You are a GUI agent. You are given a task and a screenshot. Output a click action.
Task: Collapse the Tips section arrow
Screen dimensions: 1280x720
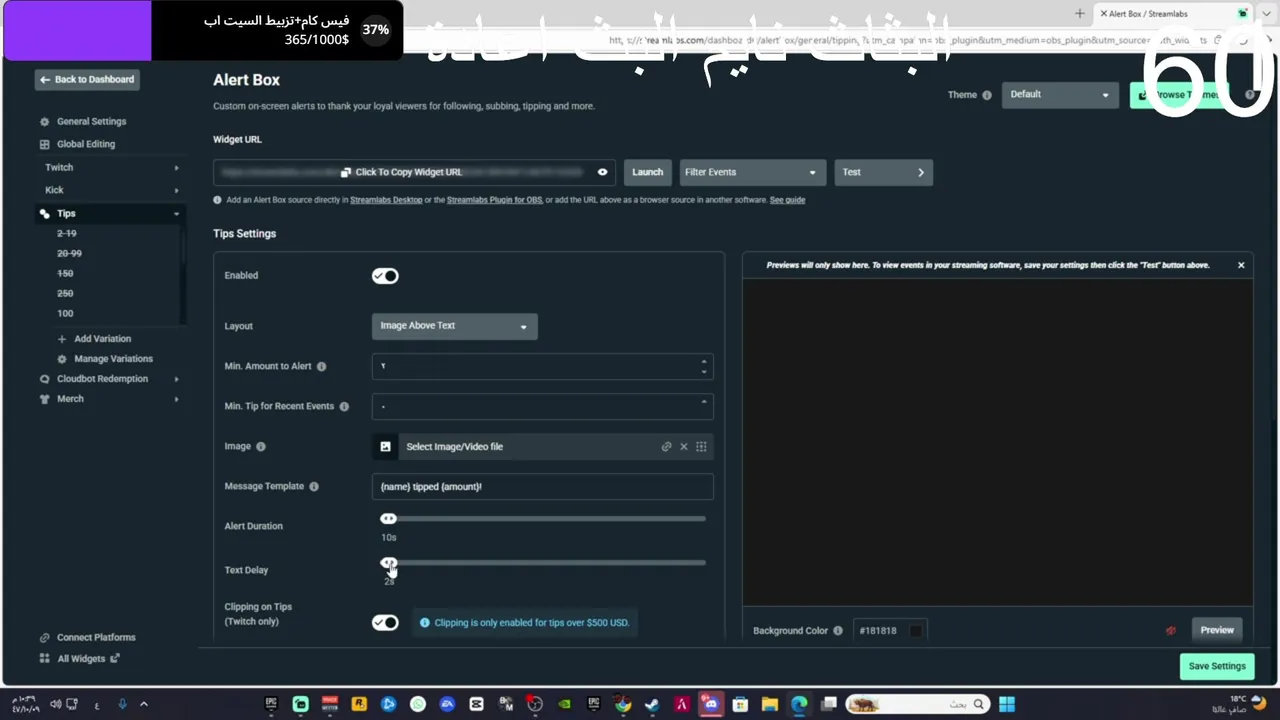[176, 214]
